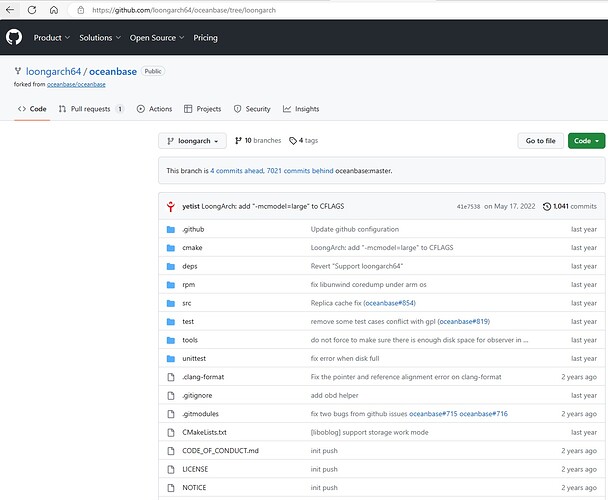The image size is (608, 500).
Task: Click the tag icon next to 4 tags
Action: click(x=293, y=141)
